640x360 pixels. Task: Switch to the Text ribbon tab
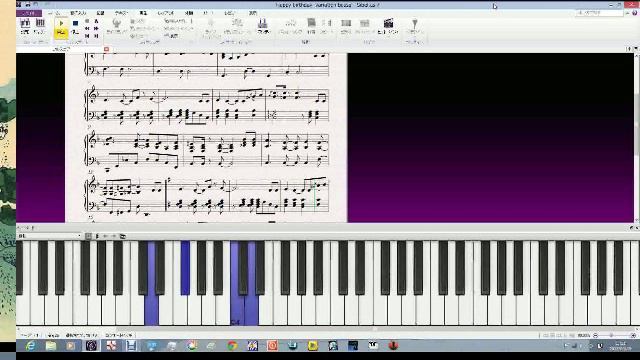(x=121, y=13)
